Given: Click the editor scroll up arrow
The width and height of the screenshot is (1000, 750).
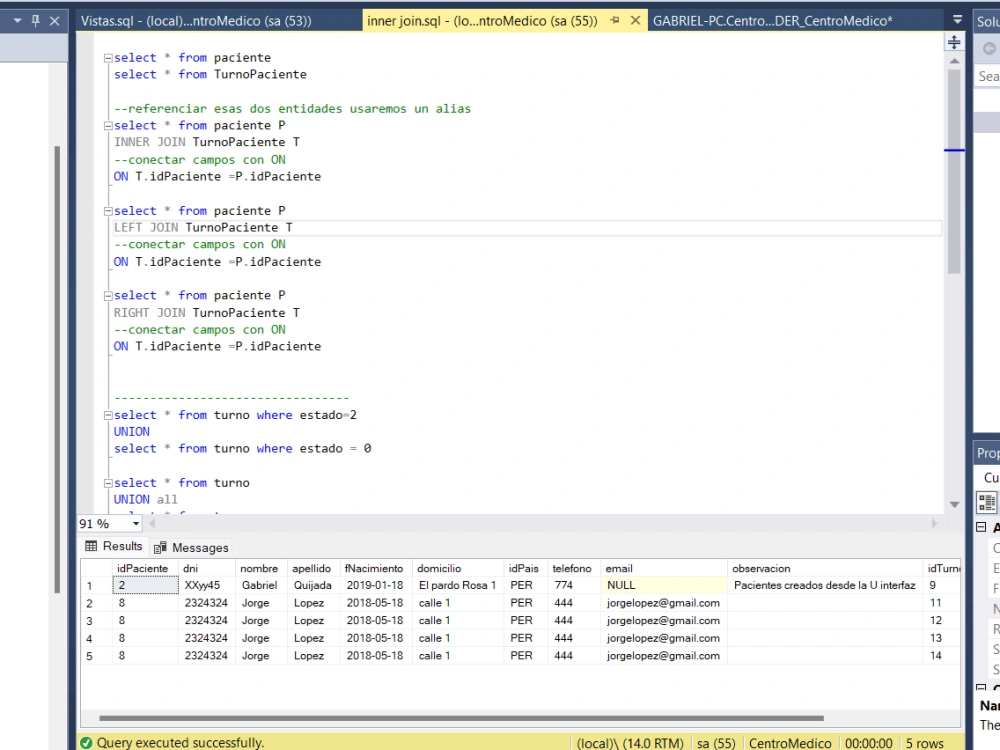Looking at the screenshot, I should (x=954, y=61).
